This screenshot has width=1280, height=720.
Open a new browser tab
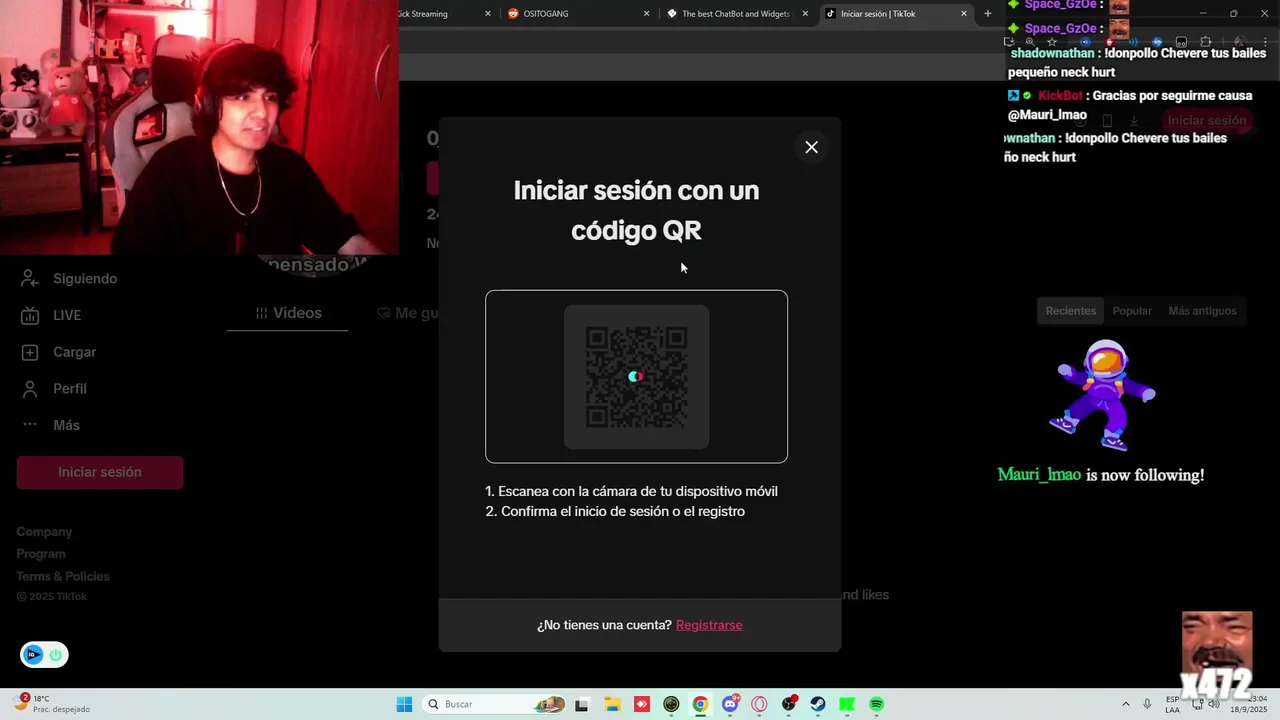[x=988, y=14]
